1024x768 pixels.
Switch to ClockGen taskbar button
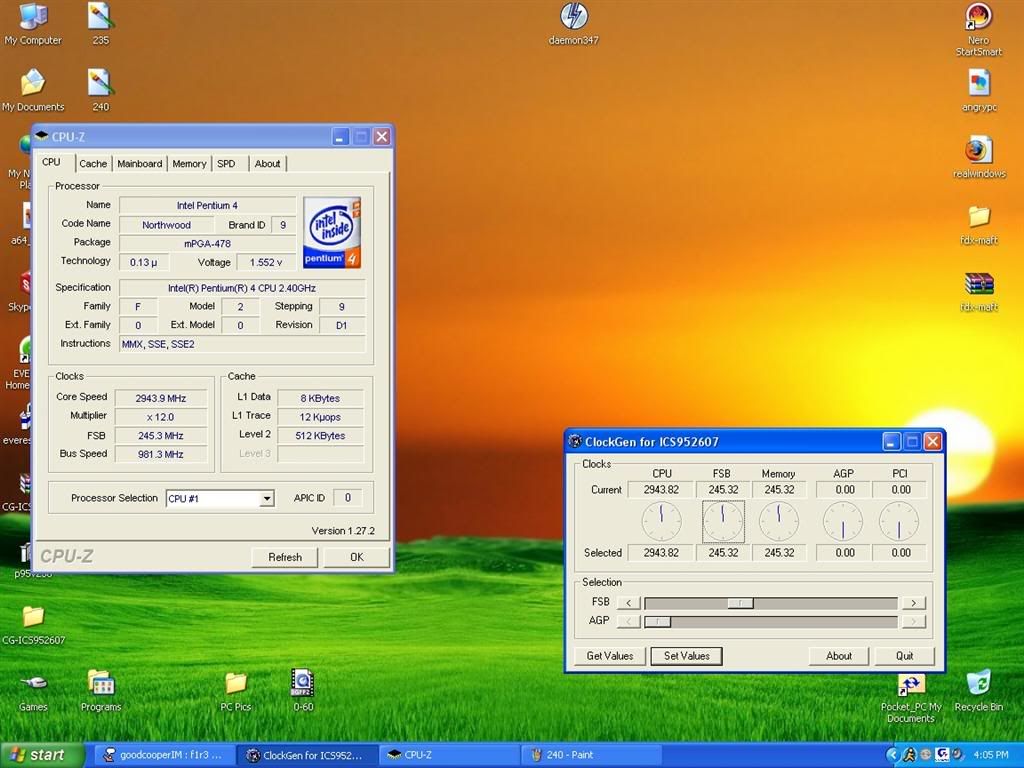306,755
